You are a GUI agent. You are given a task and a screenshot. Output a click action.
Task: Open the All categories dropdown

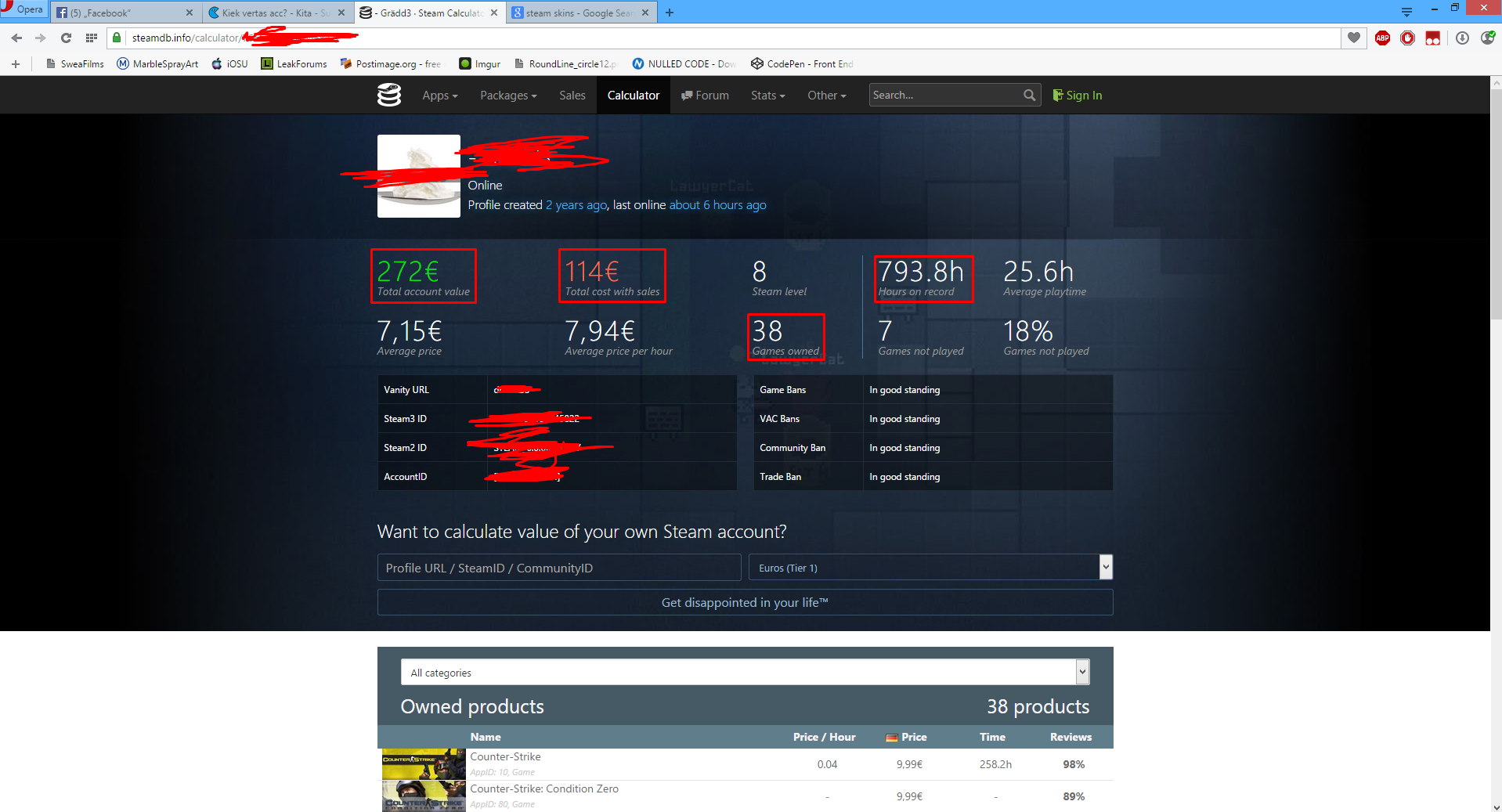(745, 672)
